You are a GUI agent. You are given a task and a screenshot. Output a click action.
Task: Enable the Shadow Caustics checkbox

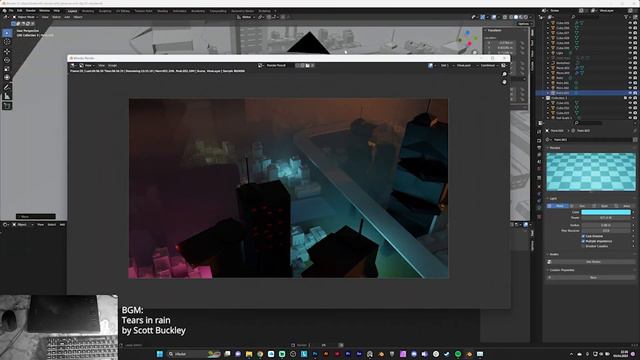click(x=583, y=246)
